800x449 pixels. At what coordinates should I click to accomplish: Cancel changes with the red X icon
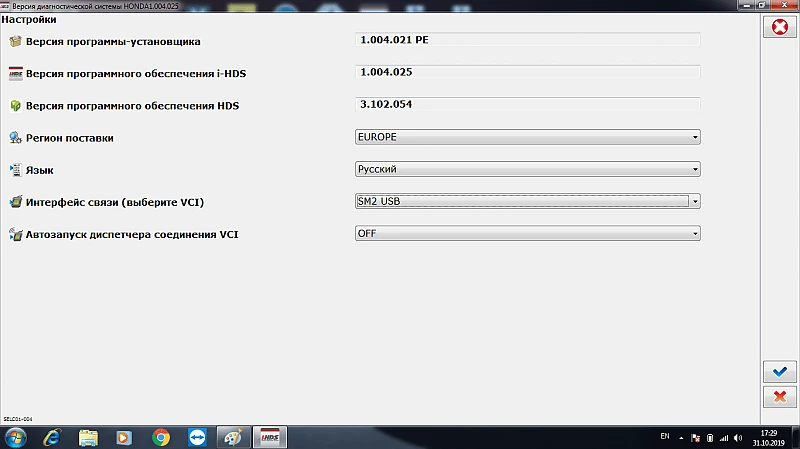click(780, 397)
